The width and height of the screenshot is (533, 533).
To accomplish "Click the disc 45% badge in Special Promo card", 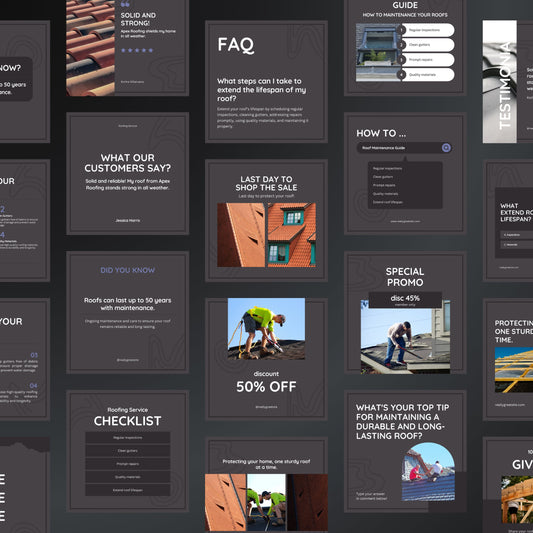I will tap(405, 300).
